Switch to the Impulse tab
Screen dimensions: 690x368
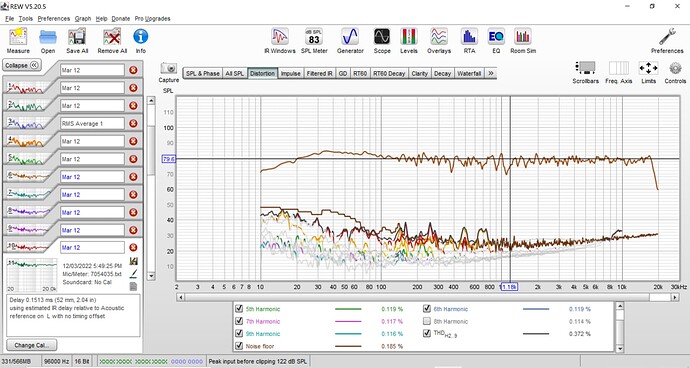[x=290, y=74]
